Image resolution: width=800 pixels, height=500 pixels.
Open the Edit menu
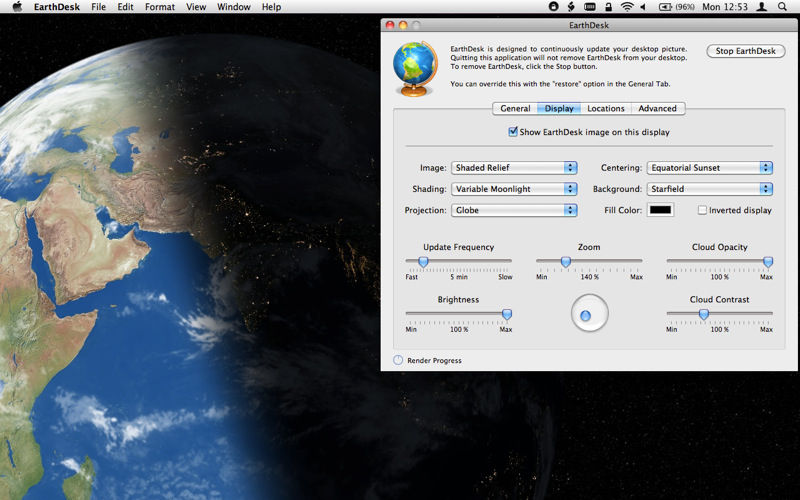(126, 7)
